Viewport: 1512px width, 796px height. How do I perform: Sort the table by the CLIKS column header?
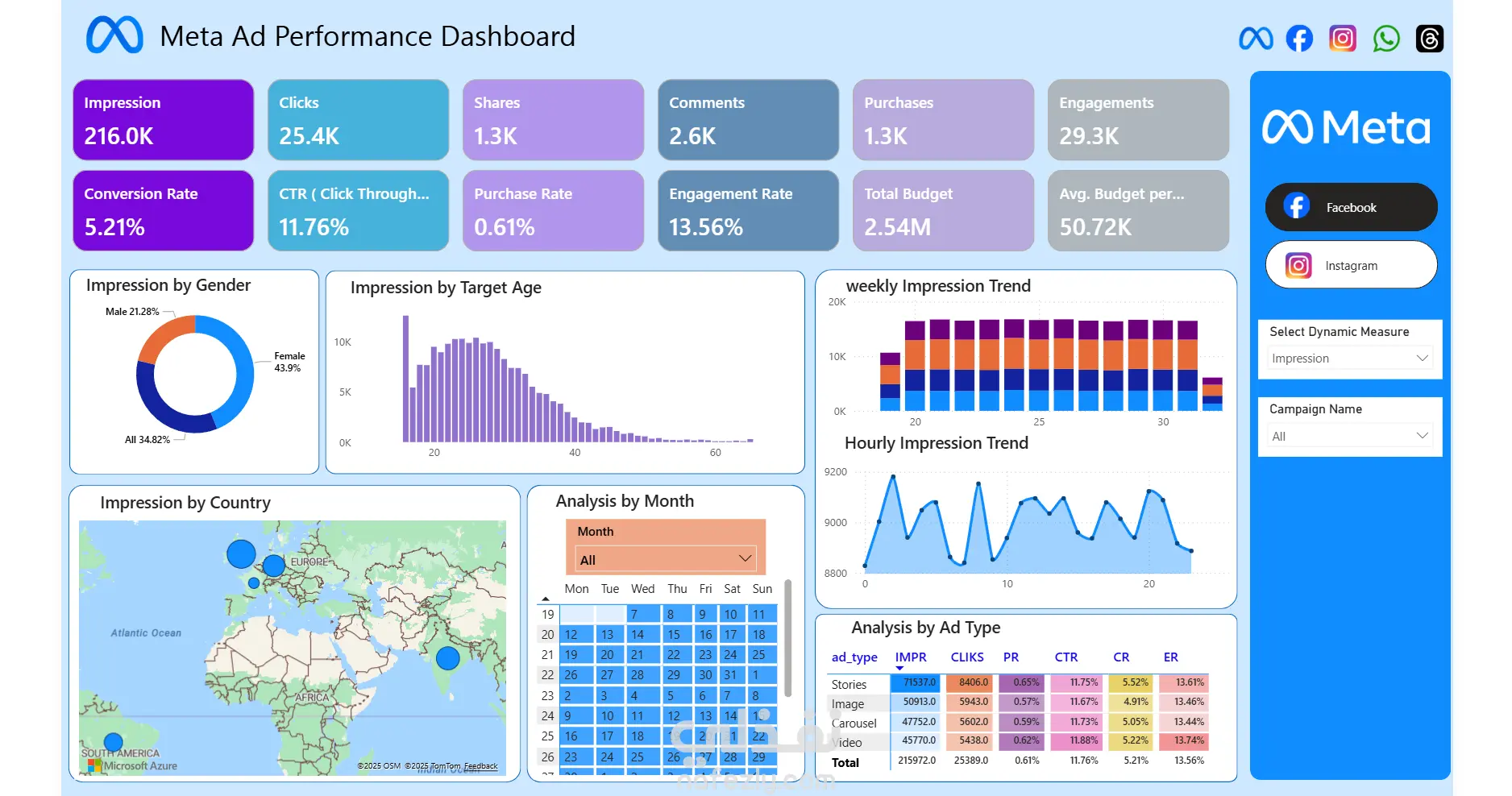pyautogui.click(x=967, y=657)
